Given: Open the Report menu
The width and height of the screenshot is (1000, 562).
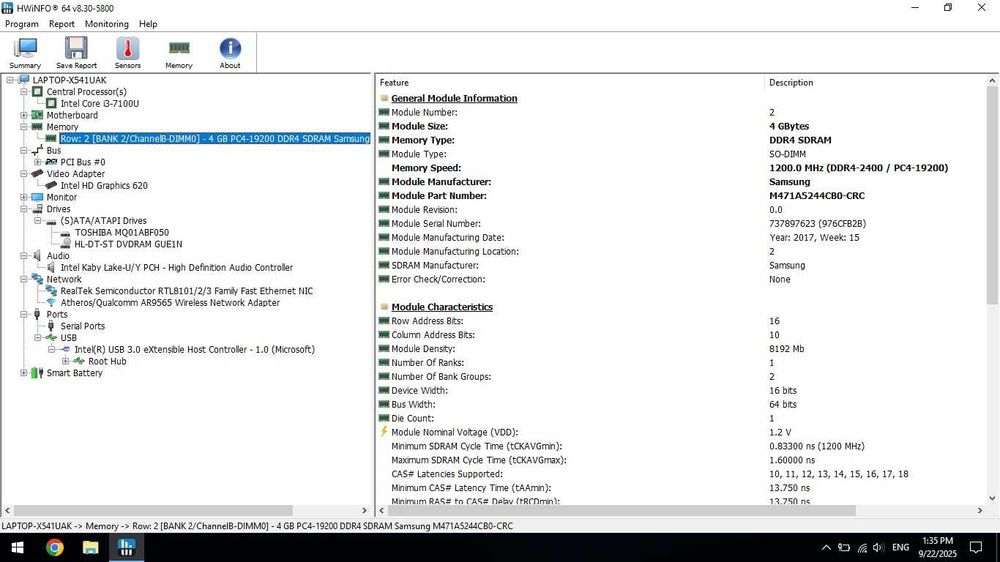Looking at the screenshot, I should click(62, 24).
